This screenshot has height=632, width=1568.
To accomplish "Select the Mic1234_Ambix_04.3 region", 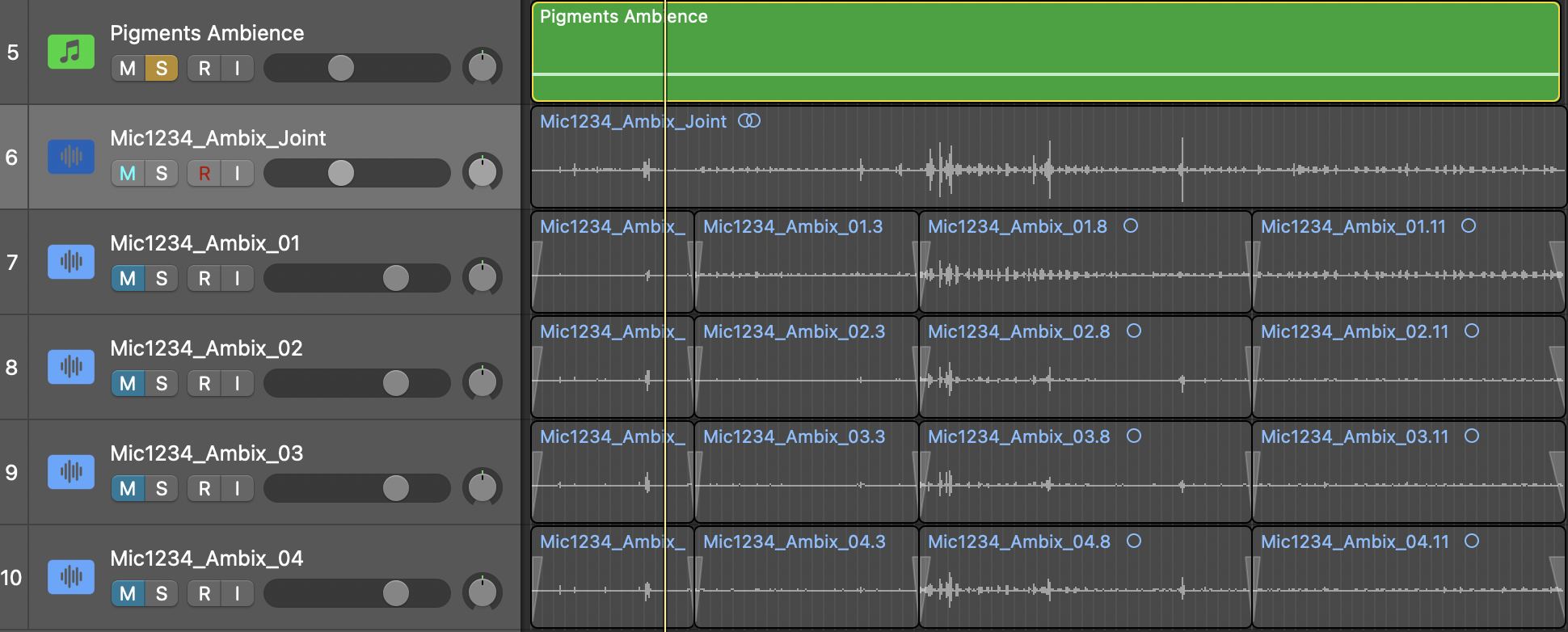I will click(x=807, y=577).
